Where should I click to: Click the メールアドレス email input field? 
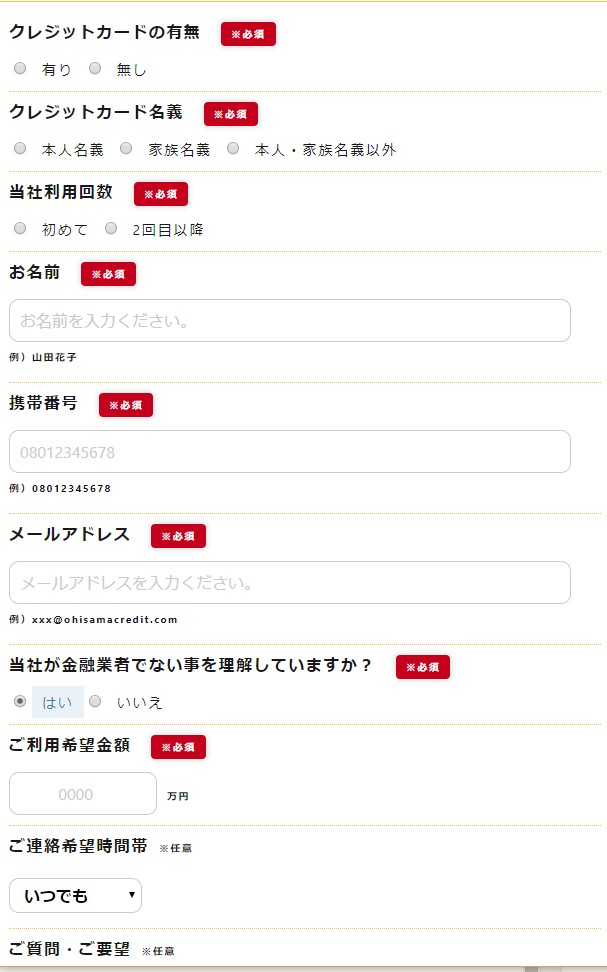tap(289, 583)
